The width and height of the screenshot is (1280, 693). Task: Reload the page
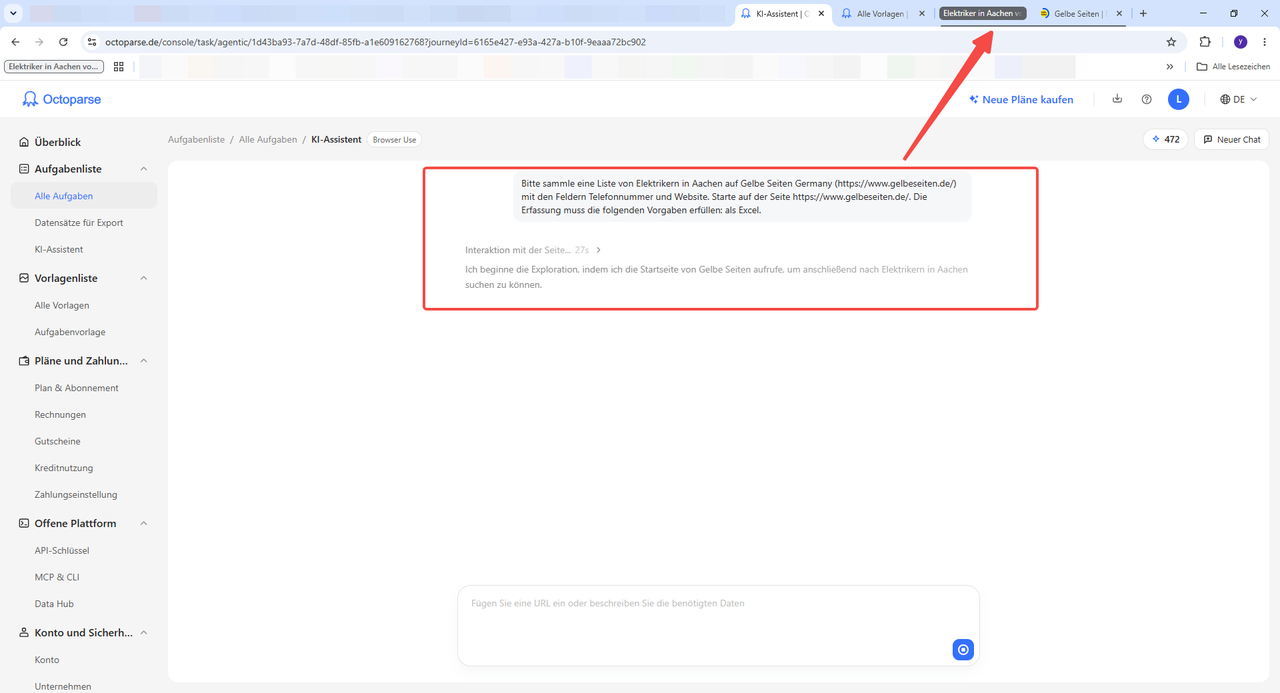point(63,42)
